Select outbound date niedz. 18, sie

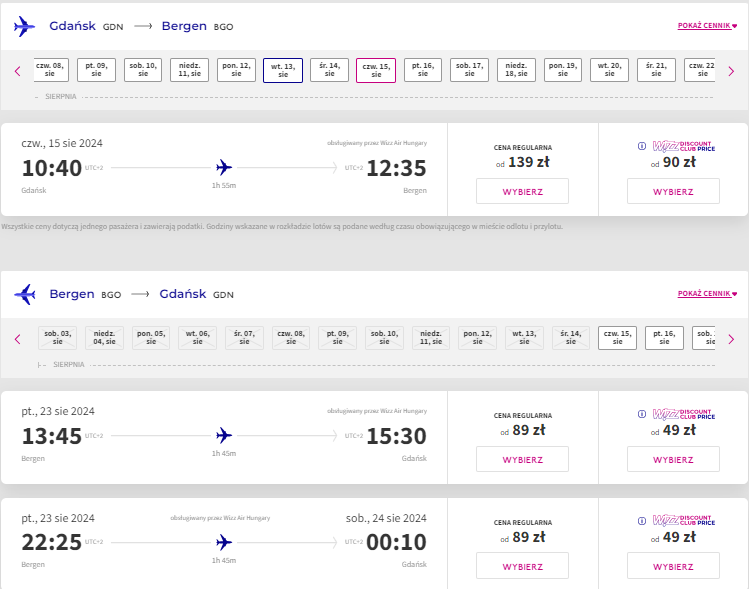pos(516,70)
